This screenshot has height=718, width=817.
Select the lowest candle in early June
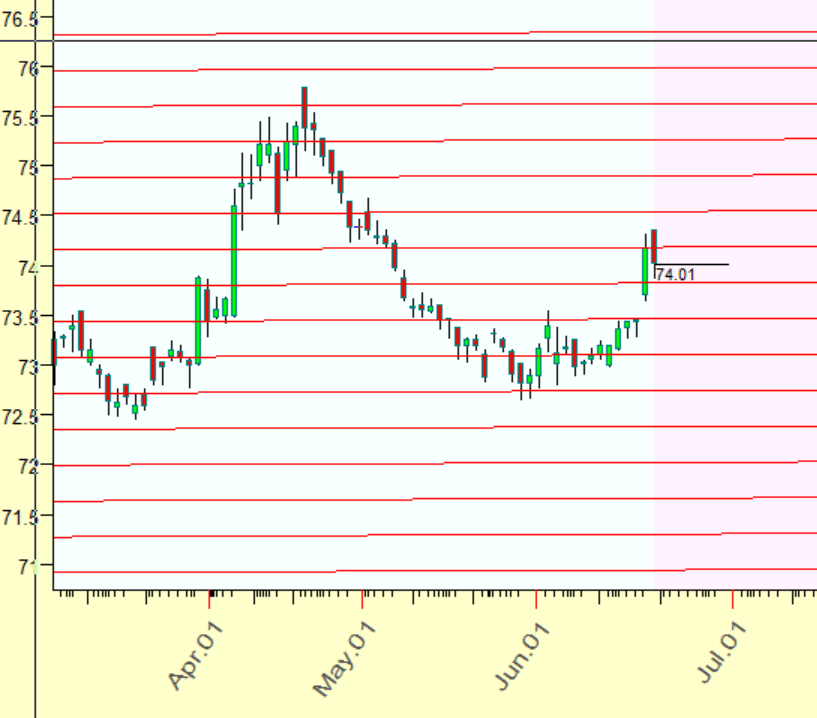[520, 374]
